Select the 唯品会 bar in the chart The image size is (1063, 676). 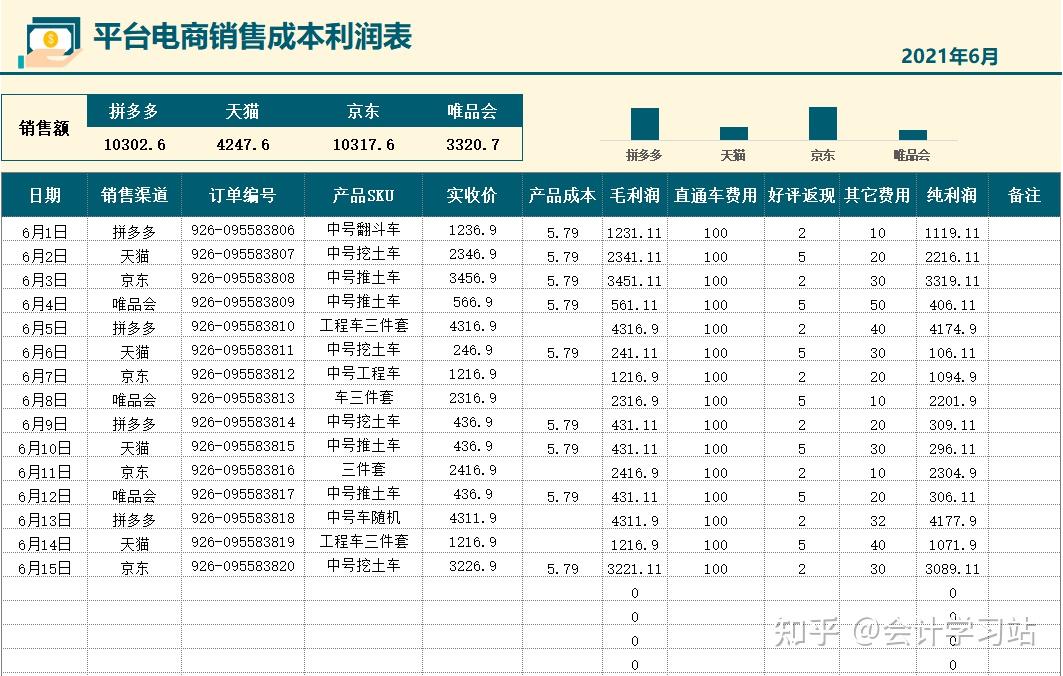(x=912, y=133)
